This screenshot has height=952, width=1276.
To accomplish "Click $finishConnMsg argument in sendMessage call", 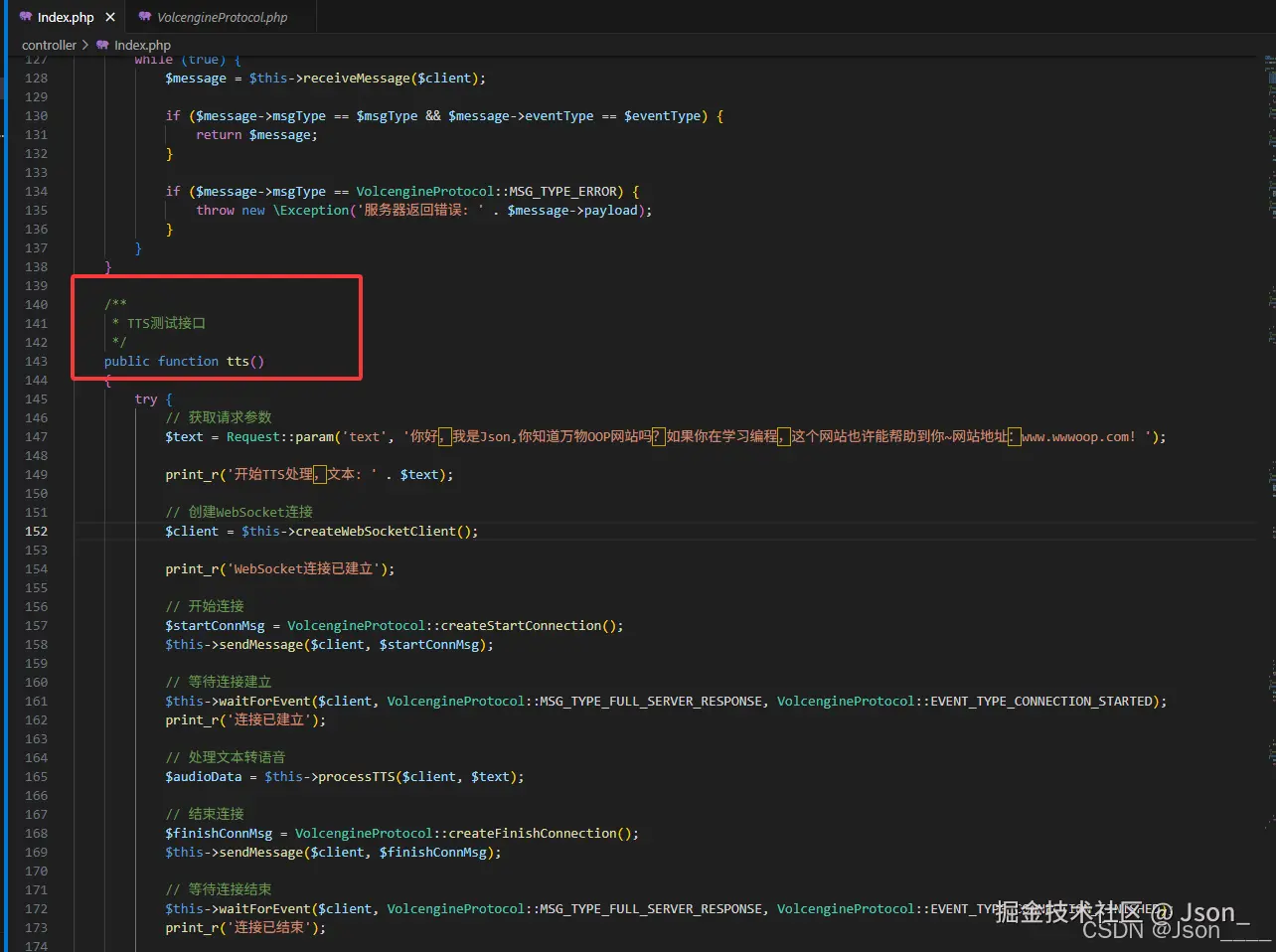I will tap(432, 852).
